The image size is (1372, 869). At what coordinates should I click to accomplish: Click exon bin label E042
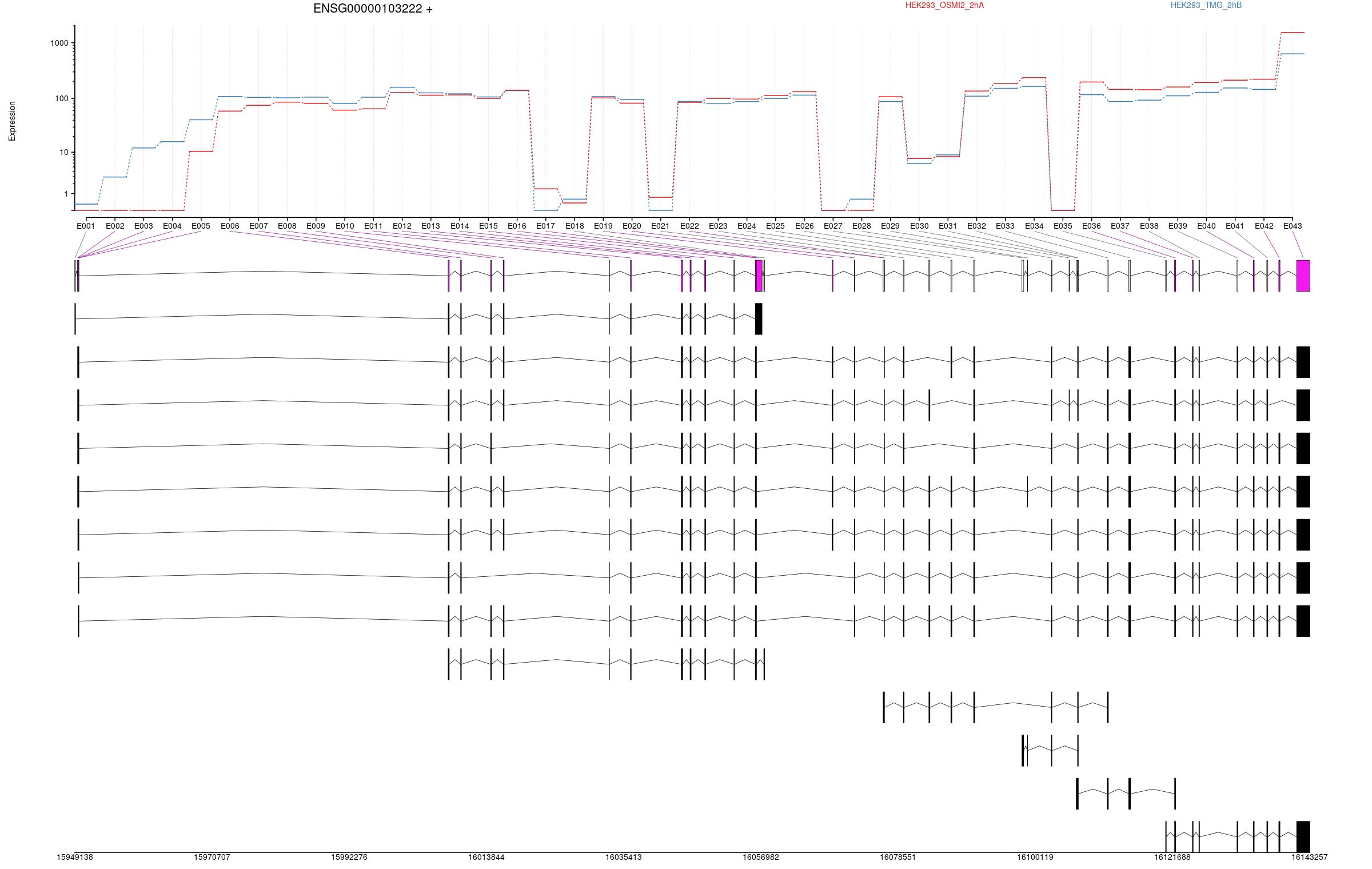[1264, 226]
